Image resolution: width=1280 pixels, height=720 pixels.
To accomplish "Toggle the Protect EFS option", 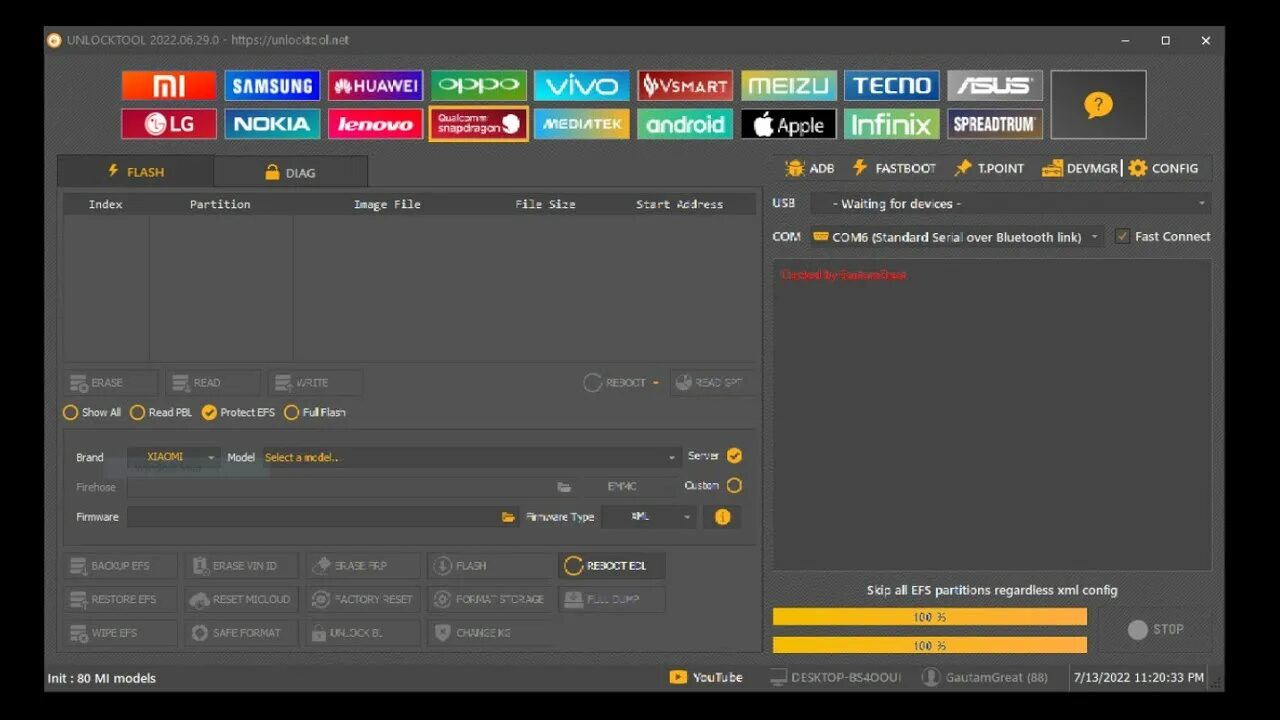I will pos(238,412).
